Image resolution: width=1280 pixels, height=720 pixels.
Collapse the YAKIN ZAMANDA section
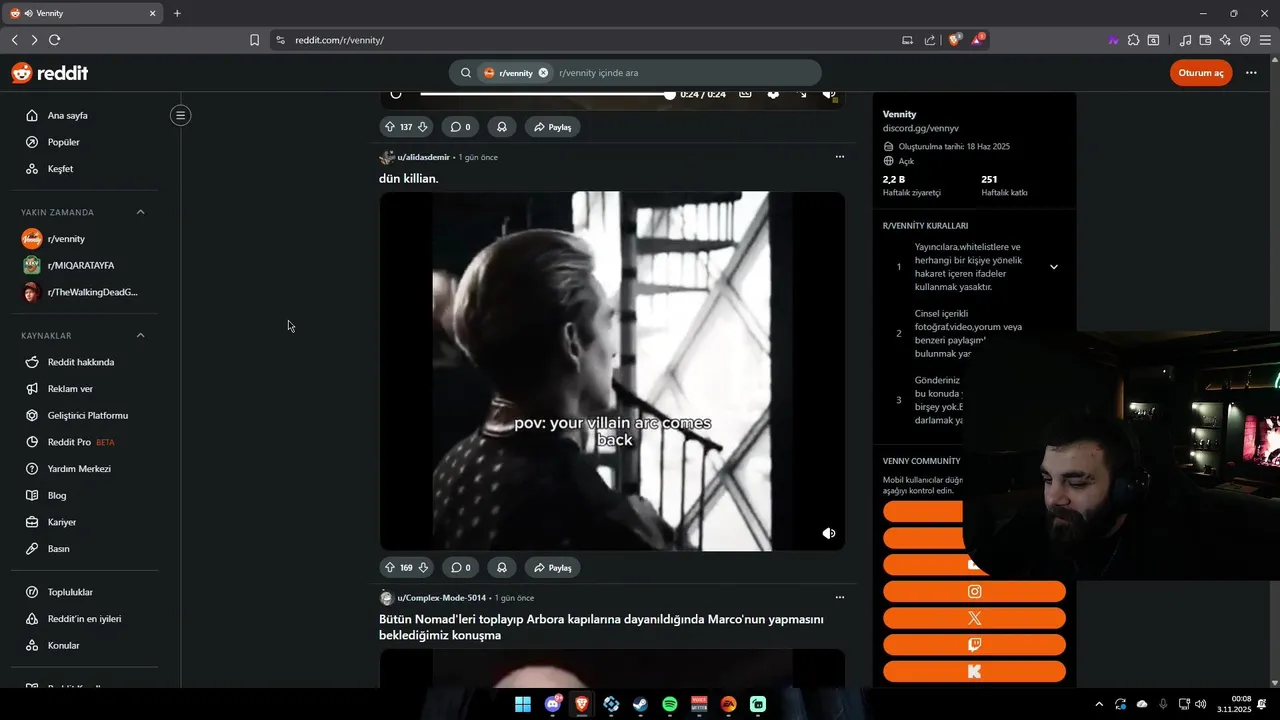click(140, 212)
